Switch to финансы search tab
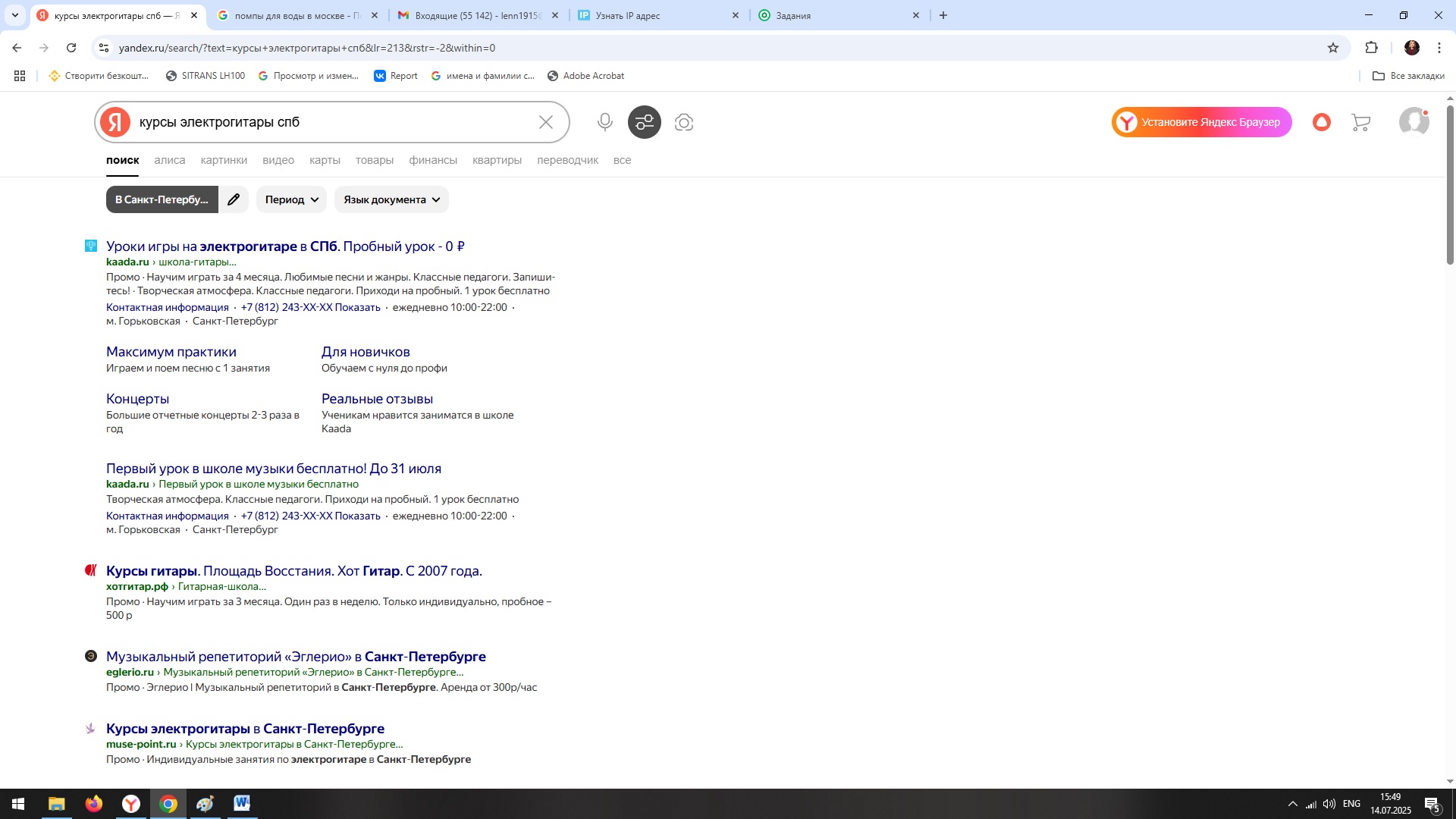The width and height of the screenshot is (1456, 819). tap(433, 160)
